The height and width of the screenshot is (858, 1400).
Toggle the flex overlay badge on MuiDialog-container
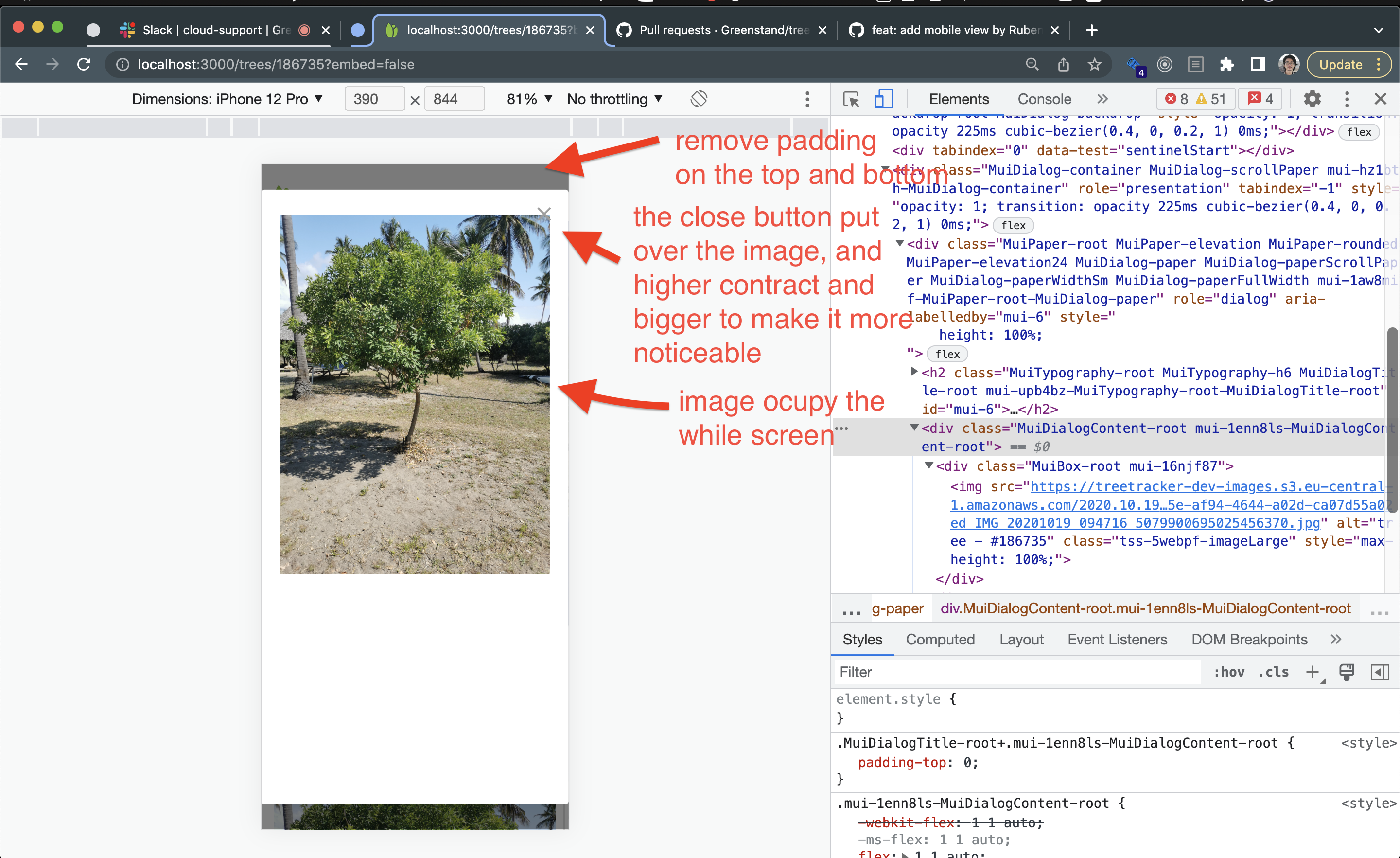(x=1014, y=225)
